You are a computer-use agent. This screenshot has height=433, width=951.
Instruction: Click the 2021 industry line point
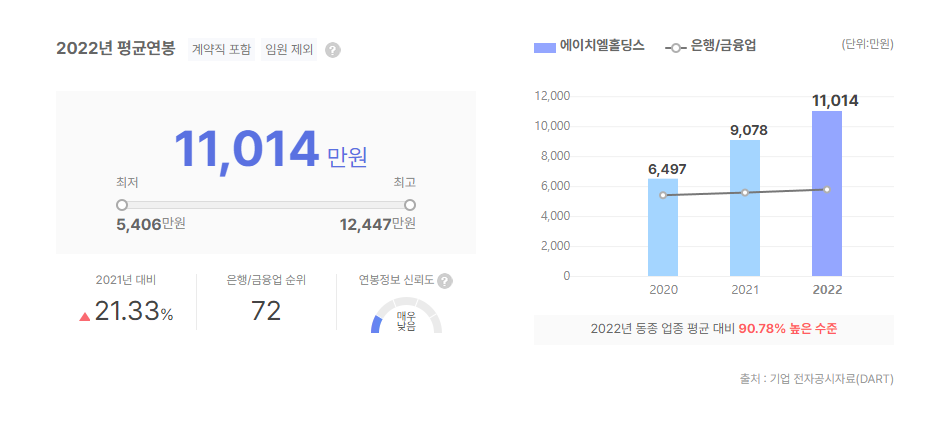click(745, 192)
